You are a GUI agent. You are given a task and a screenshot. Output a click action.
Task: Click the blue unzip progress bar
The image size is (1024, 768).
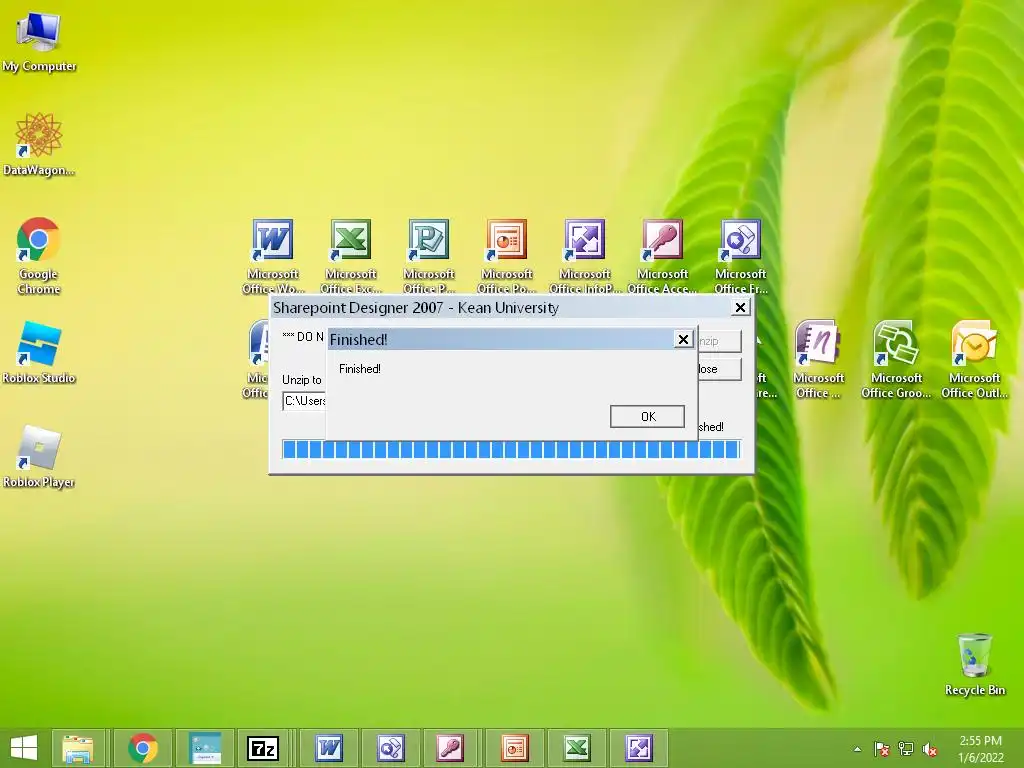pos(511,449)
